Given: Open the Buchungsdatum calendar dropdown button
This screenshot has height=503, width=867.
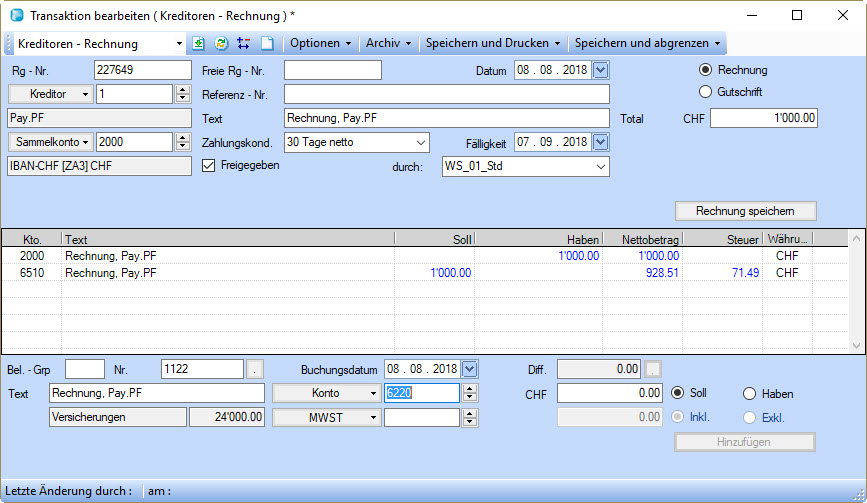Looking at the screenshot, I should pos(470,369).
